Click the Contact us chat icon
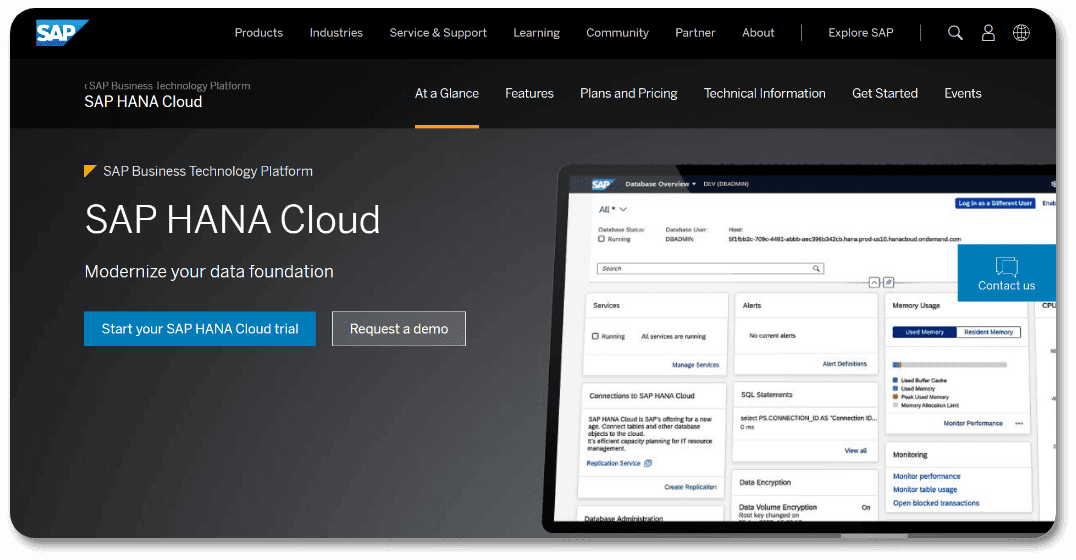Image resolution: width=1076 pixels, height=560 pixels. point(1006,266)
